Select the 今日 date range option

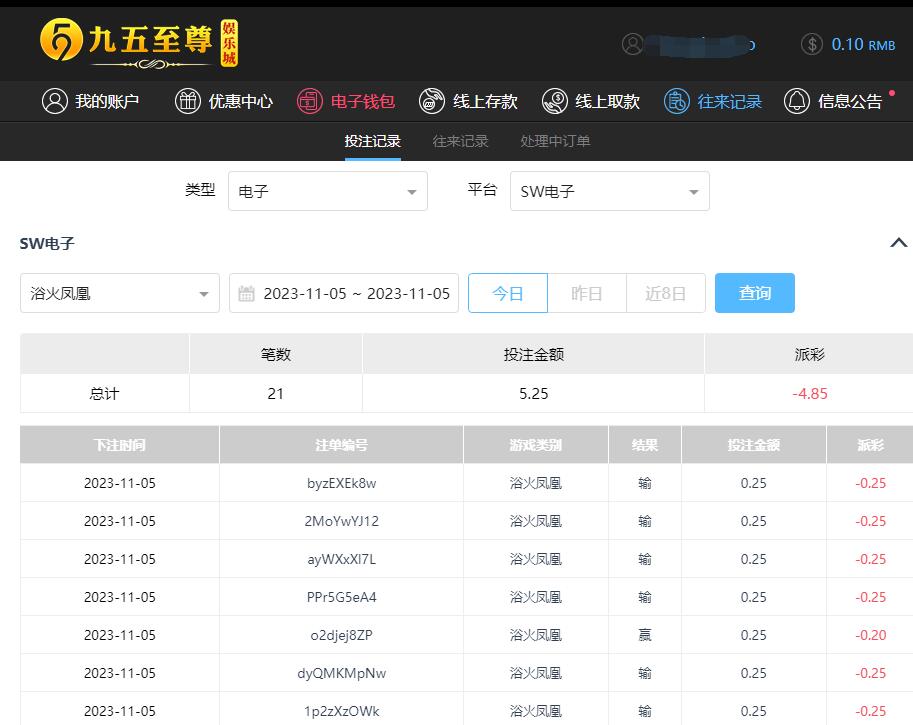click(x=508, y=293)
